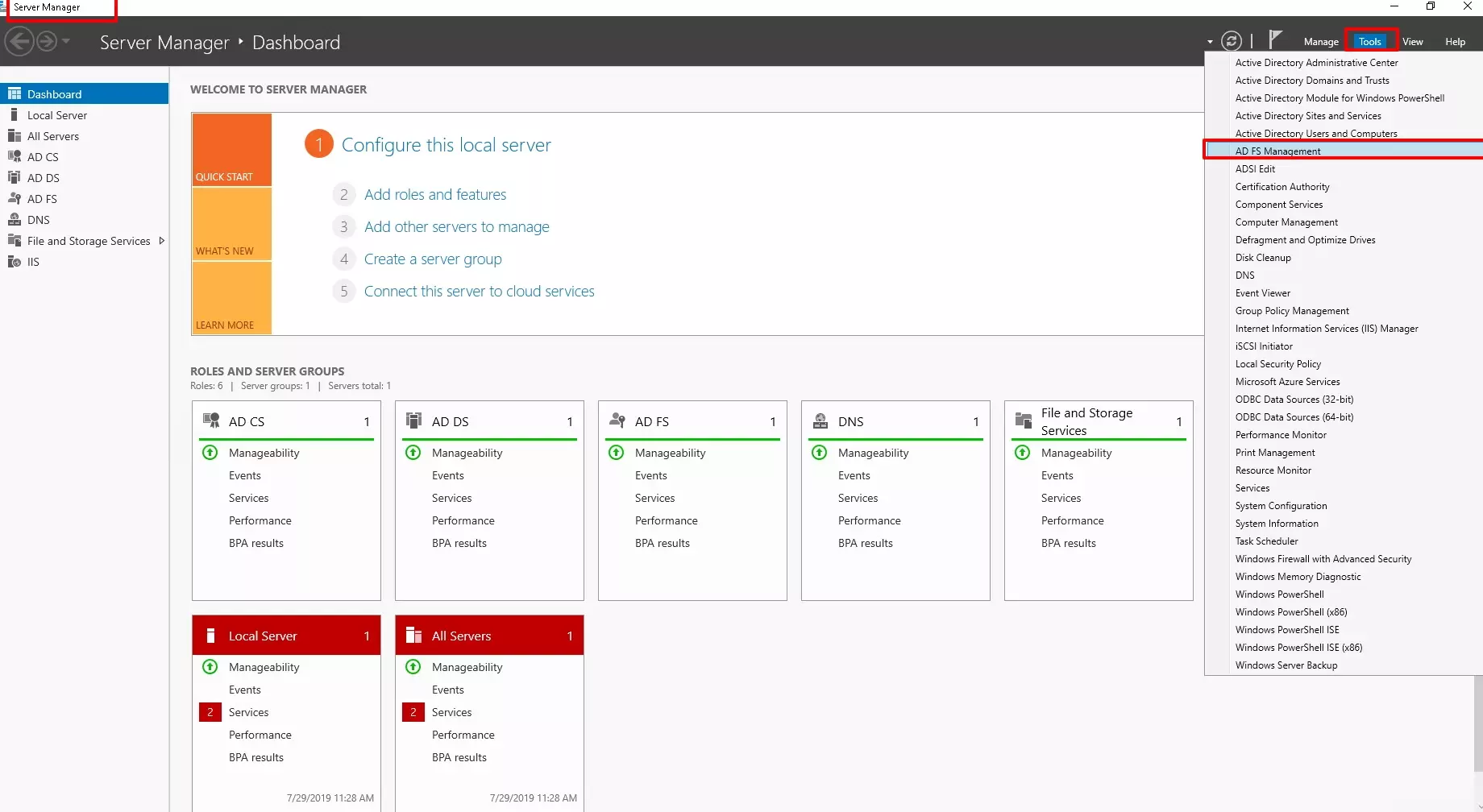
Task: Open the Manage menu
Action: pyautogui.click(x=1320, y=41)
